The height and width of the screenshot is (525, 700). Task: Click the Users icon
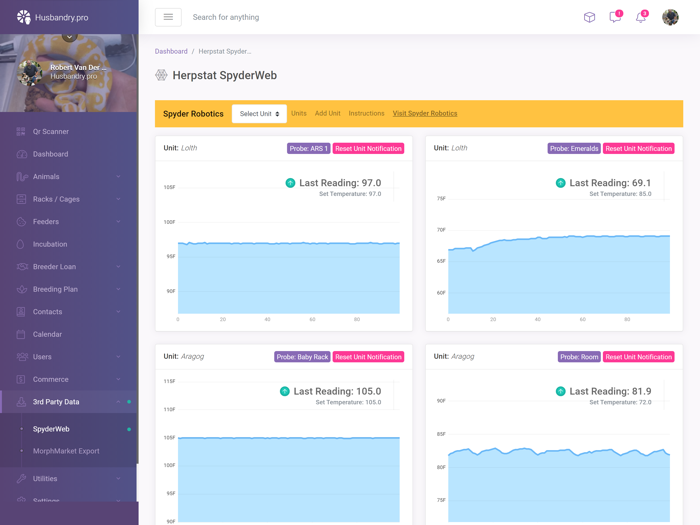click(x=22, y=357)
